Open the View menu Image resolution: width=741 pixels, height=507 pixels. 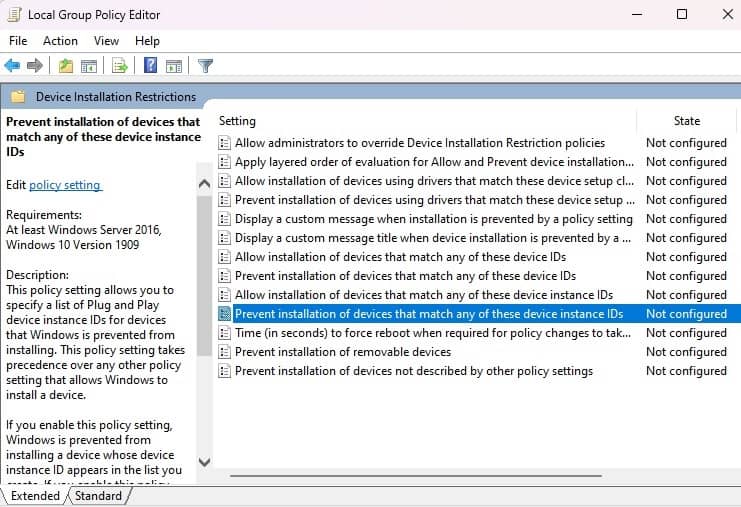106,41
